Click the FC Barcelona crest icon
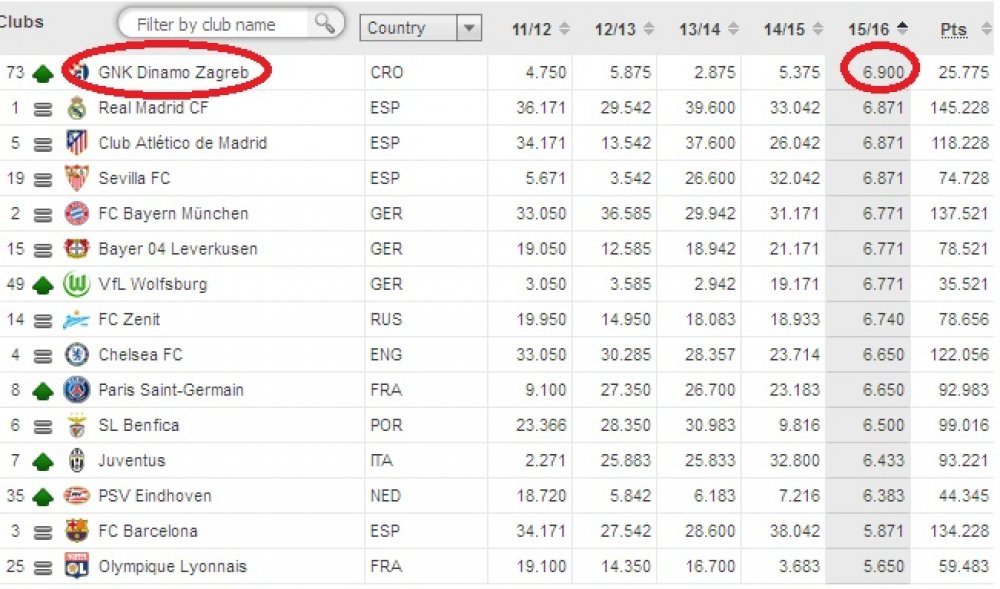This screenshot has height=589, width=1000. tap(77, 531)
